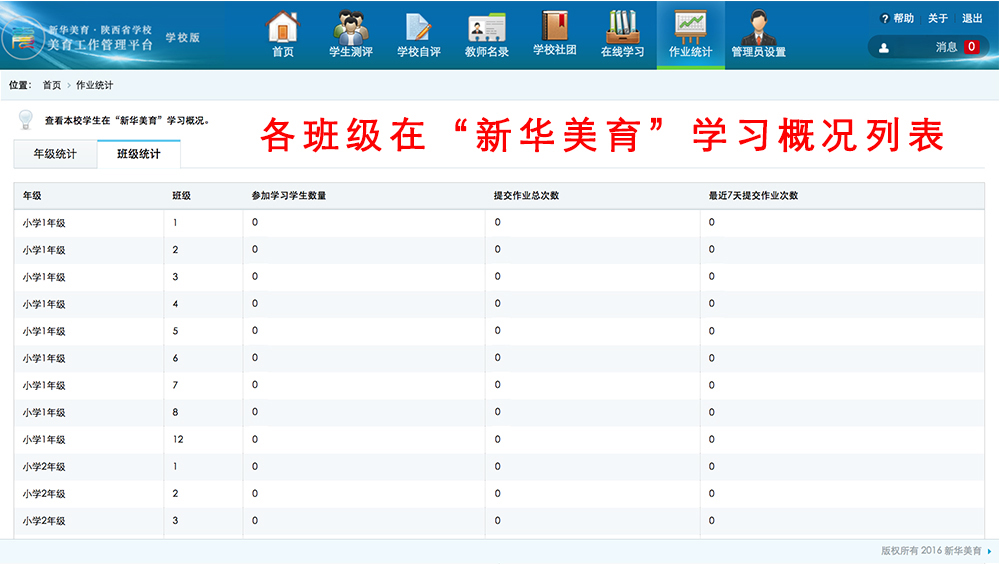Open 管理员设置 admin settings icon
The image size is (1000, 564).
click(x=758, y=27)
